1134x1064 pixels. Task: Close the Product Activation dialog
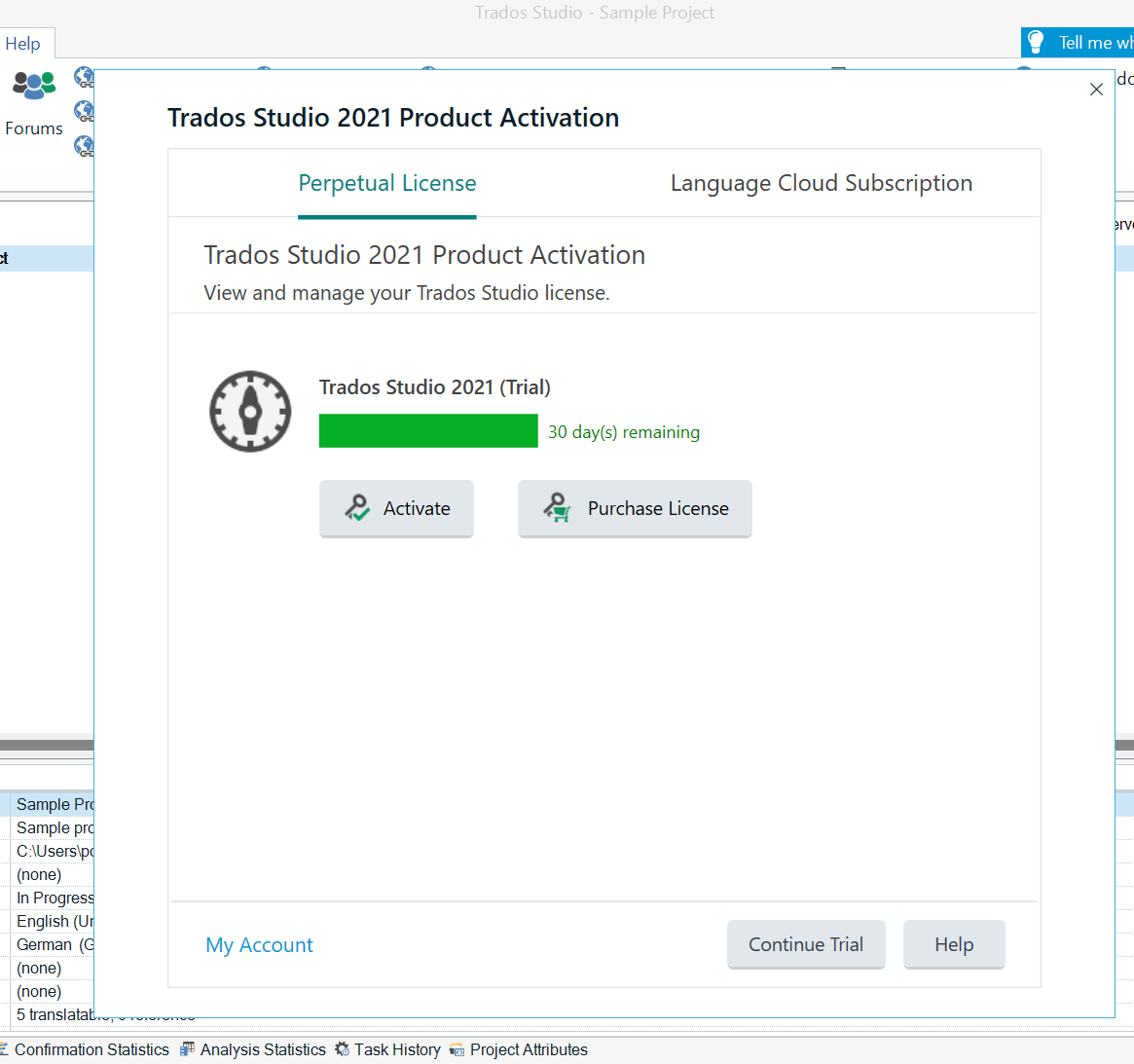click(x=1096, y=89)
